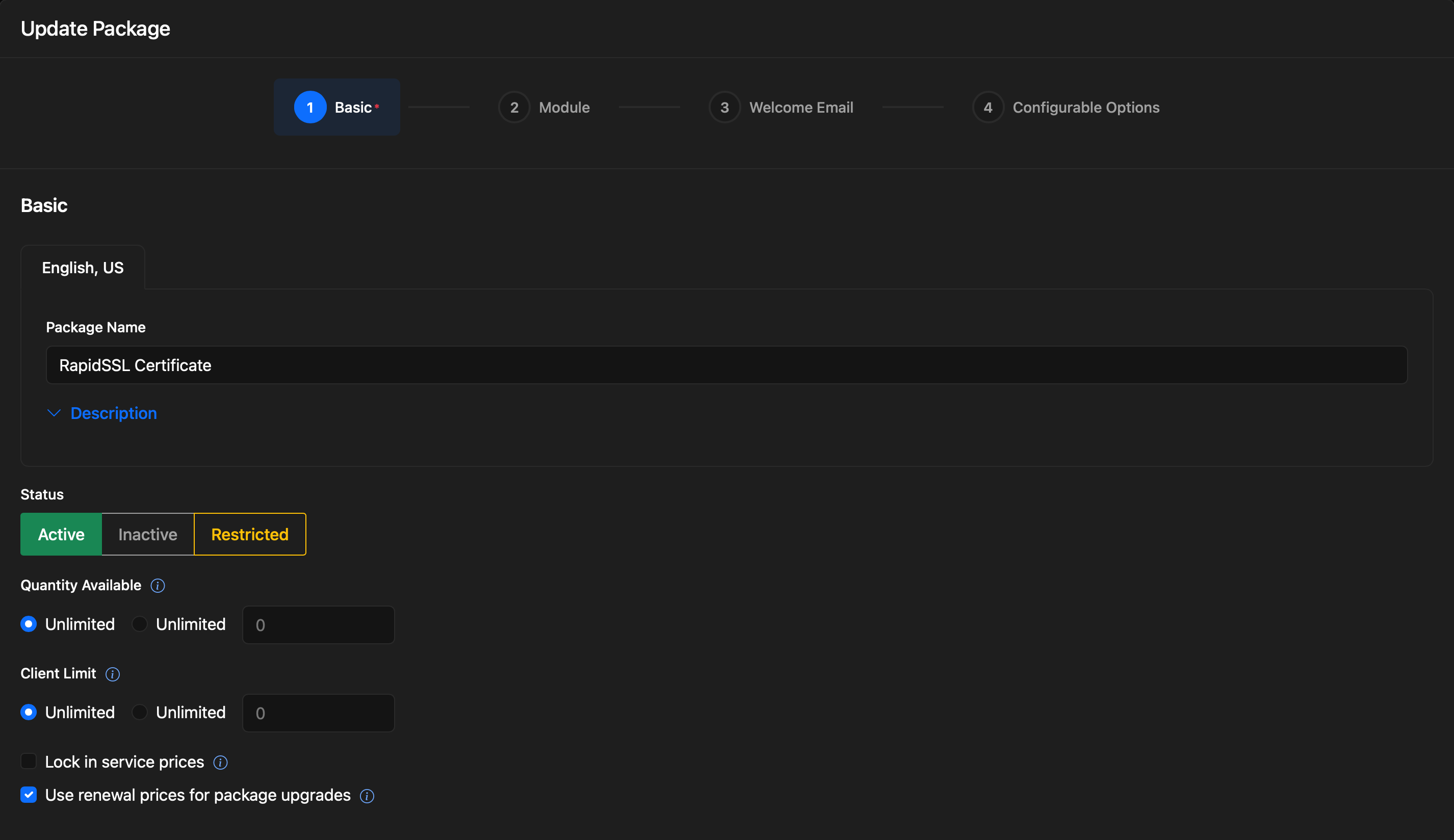Image resolution: width=1454 pixels, height=840 pixels.
Task: Click info icon next to Lock in service prices
Action: pos(220,762)
